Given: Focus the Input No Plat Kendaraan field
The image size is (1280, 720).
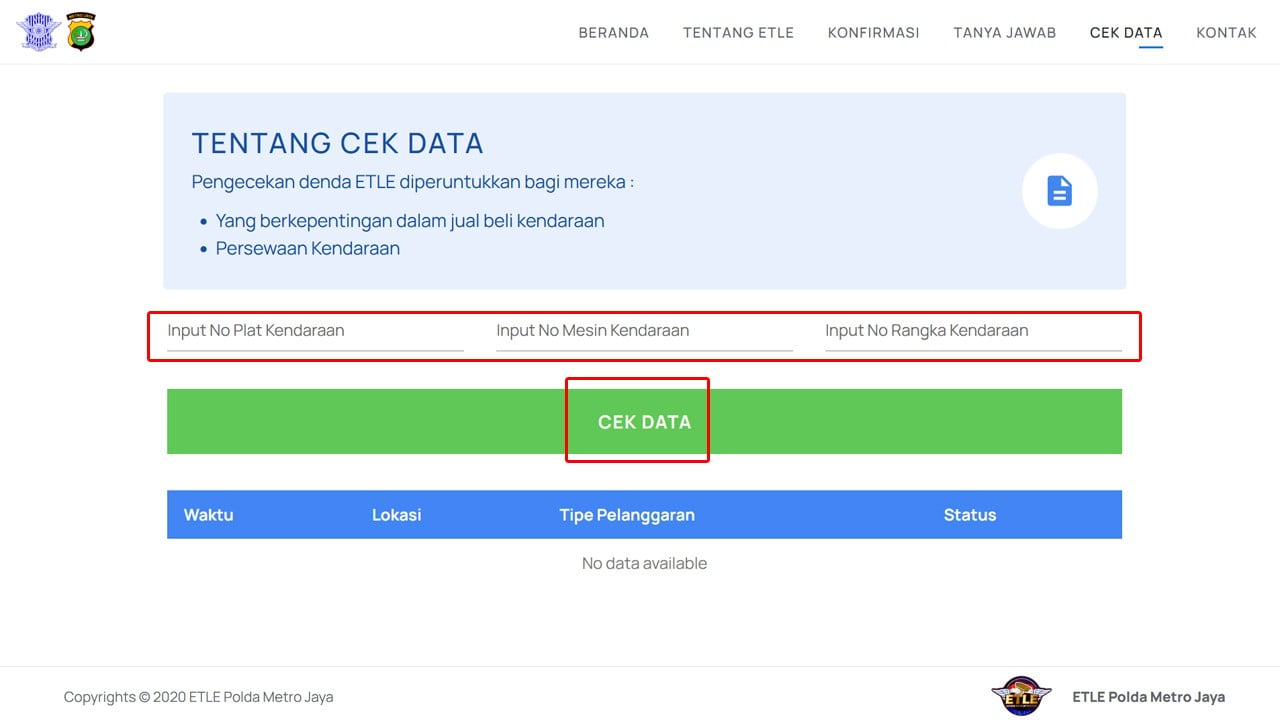Looking at the screenshot, I should [315, 331].
